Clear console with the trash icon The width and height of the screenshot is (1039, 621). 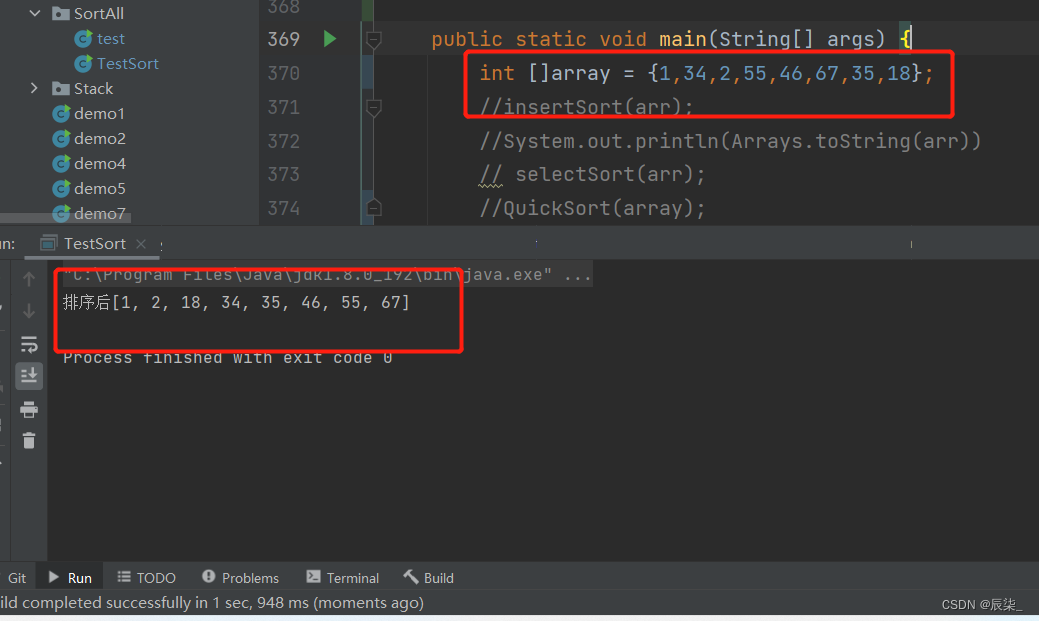(29, 440)
